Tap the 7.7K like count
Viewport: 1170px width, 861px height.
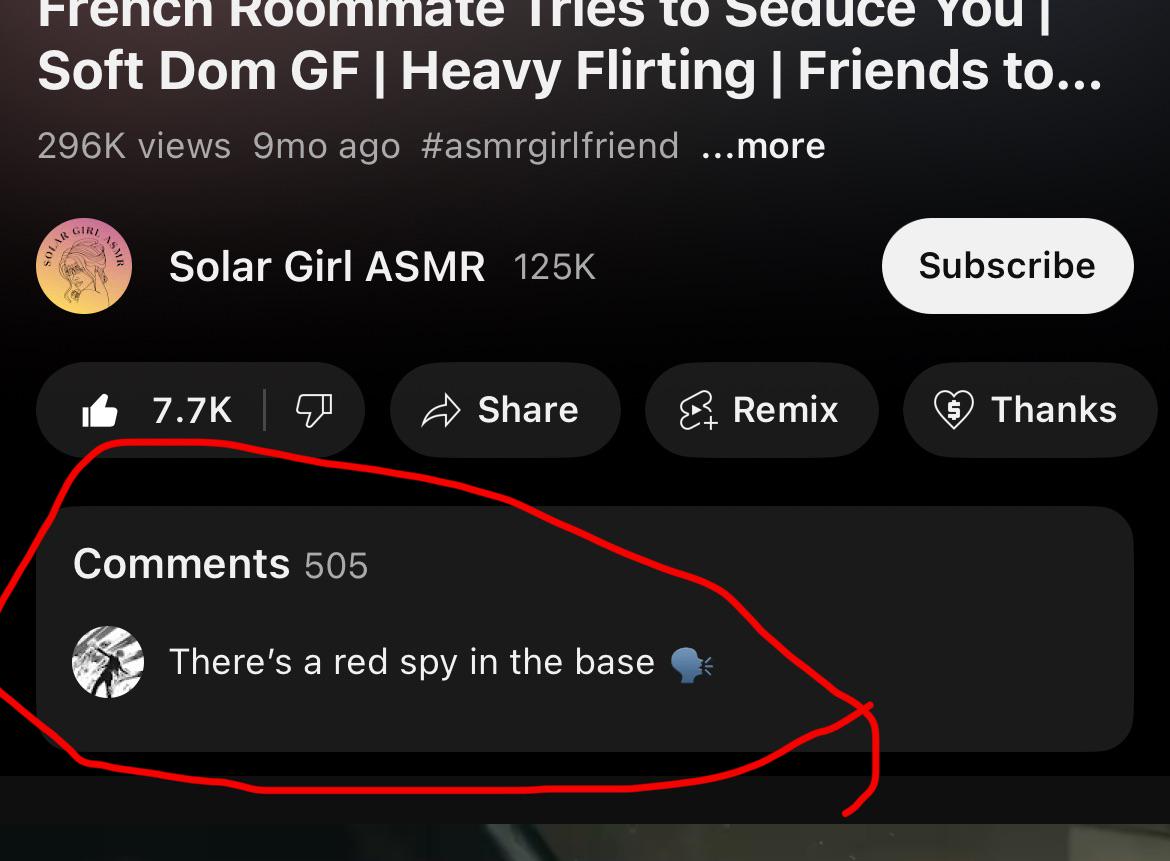193,410
